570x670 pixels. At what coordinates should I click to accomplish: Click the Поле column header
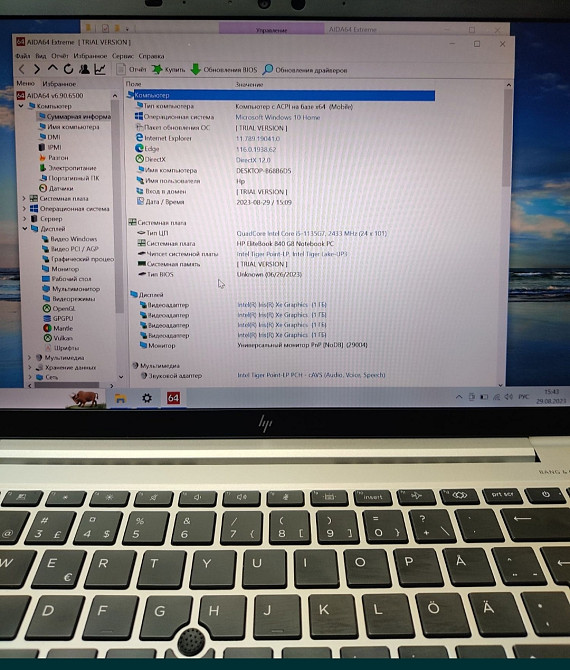pyautogui.click(x=134, y=84)
